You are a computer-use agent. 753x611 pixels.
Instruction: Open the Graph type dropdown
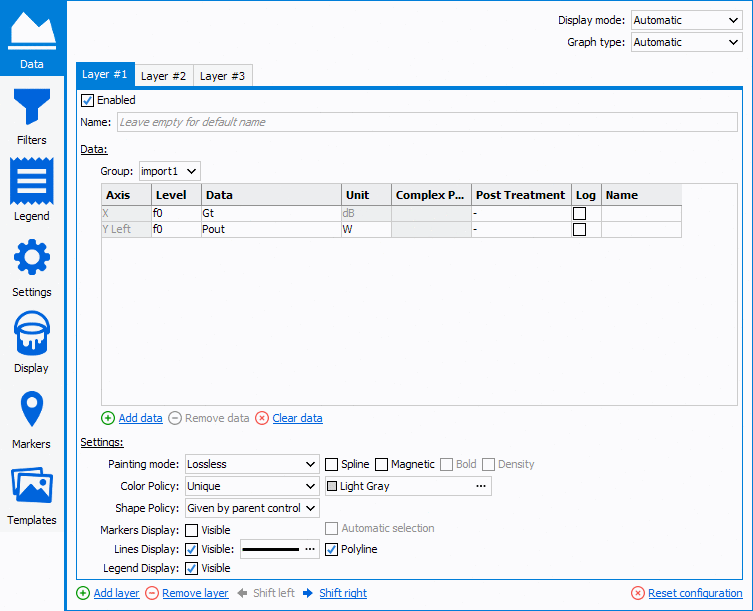pyautogui.click(x=686, y=42)
